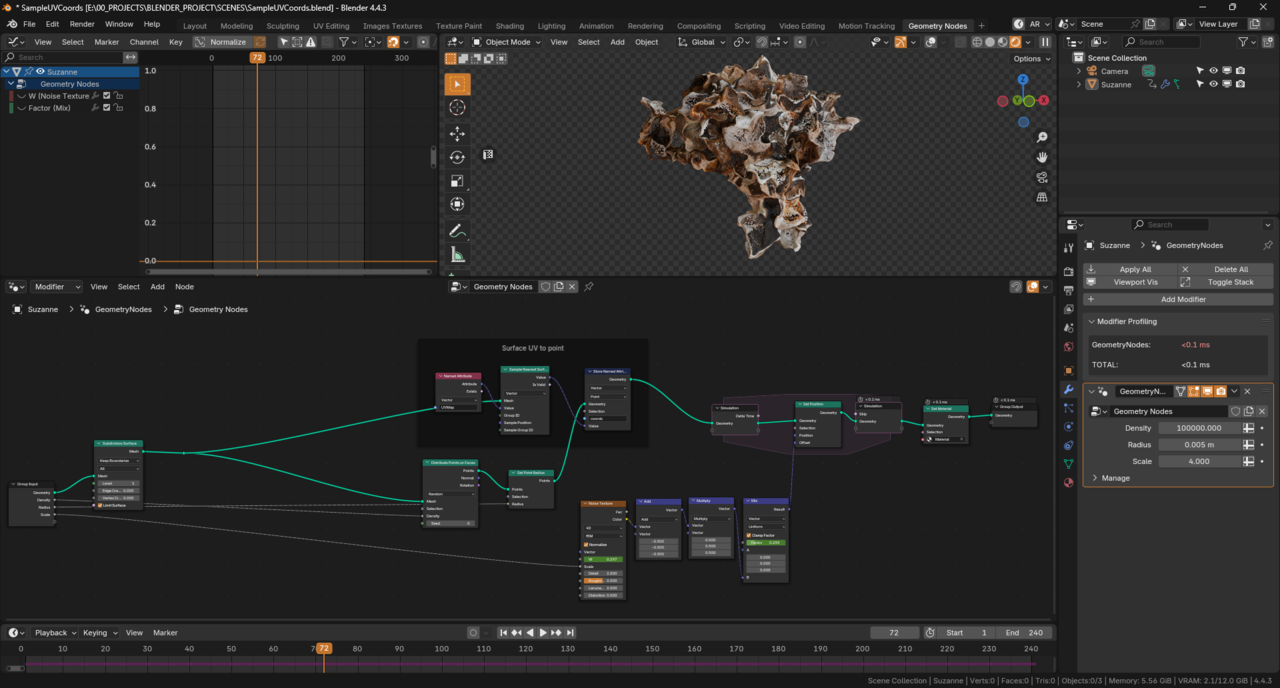Viewport: 1280px width, 688px height.
Task: Lock the W (Noise Texture) channel
Action: point(118,96)
